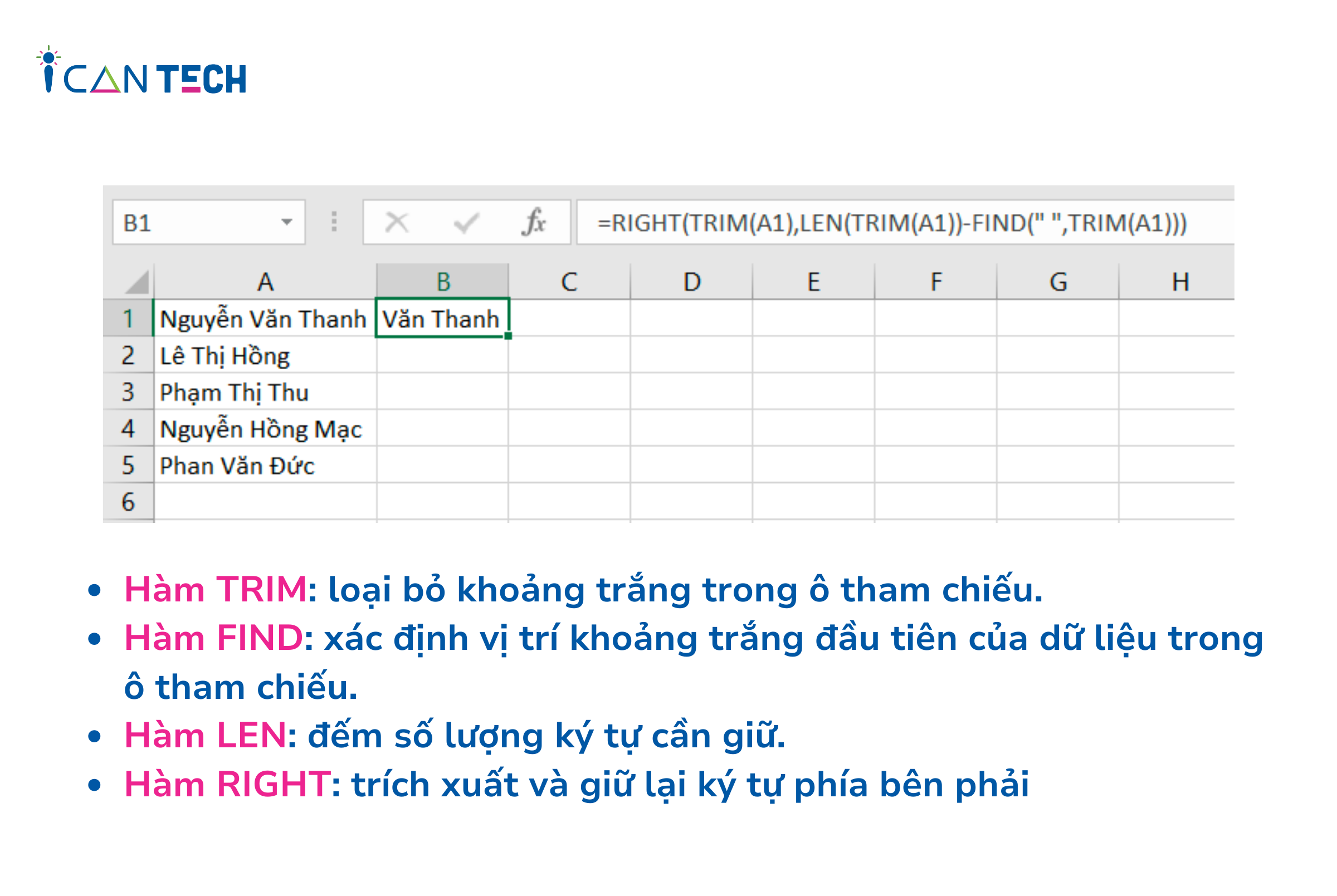This screenshot has width=1337, height=896.
Task: Click the pink "Hàm FIND" text
Action: point(214,638)
